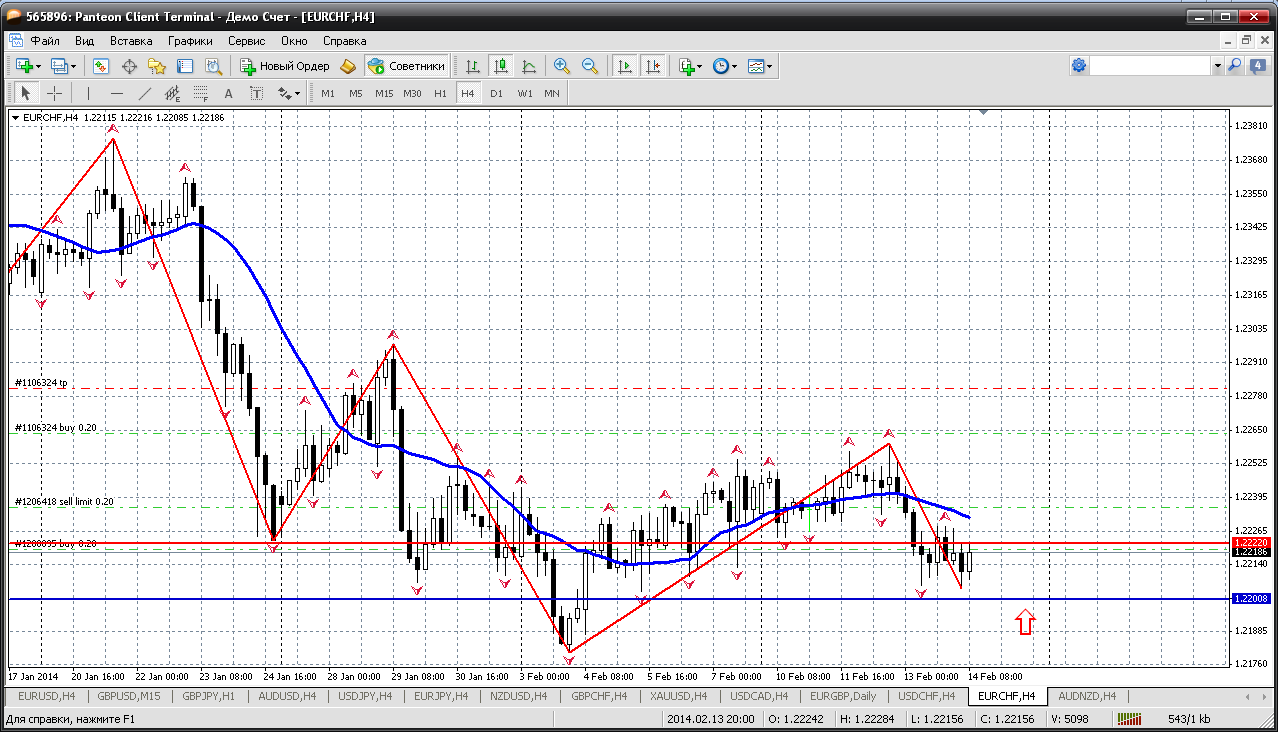The height and width of the screenshot is (732, 1278).
Task: Open the Справка menu
Action: tap(344, 41)
